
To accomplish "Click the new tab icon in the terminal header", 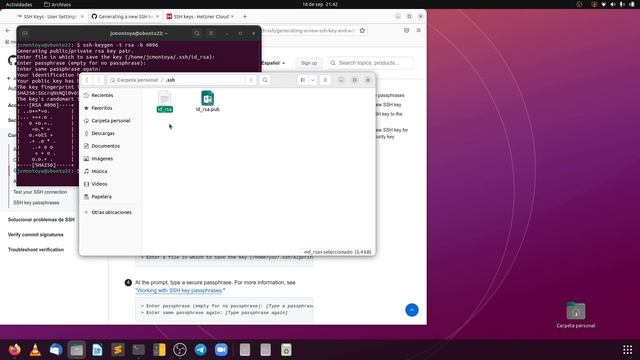I will coord(24,33).
